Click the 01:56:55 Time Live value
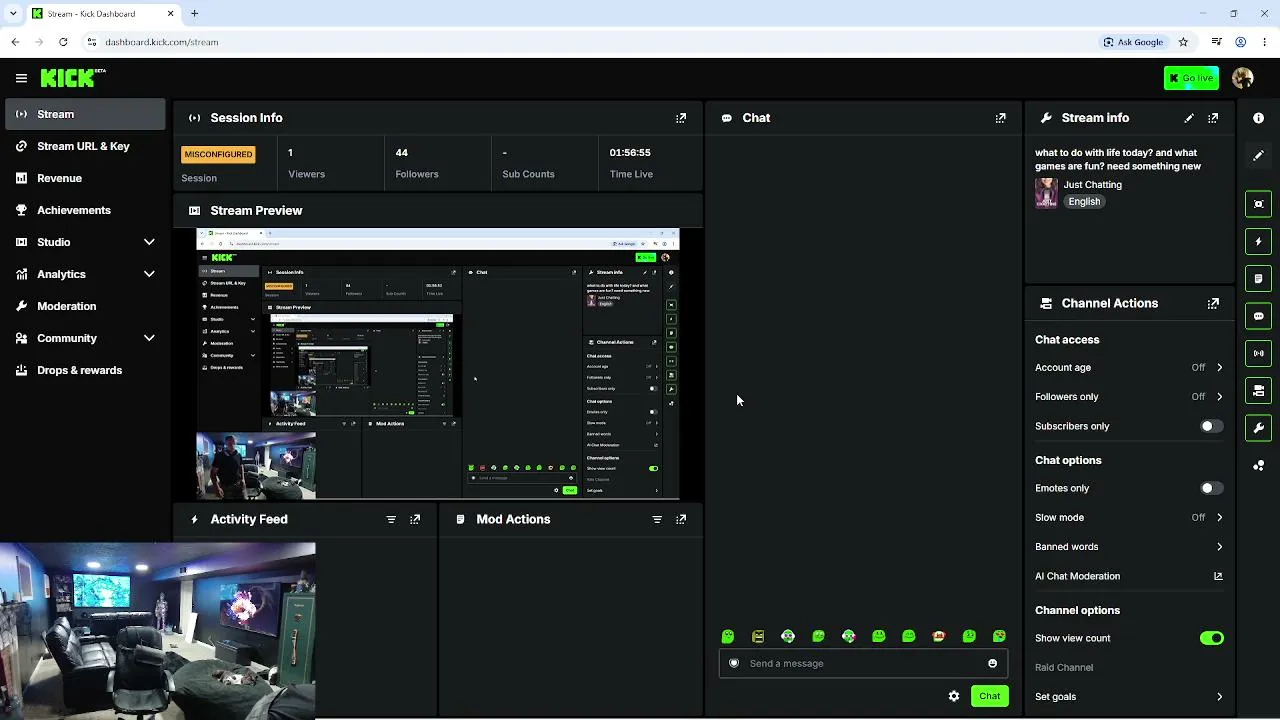 click(x=630, y=153)
